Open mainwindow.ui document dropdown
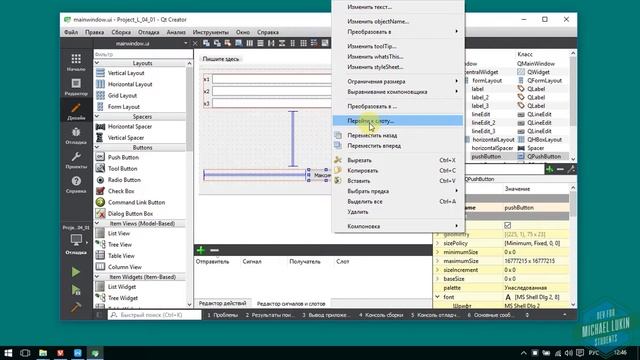The image size is (640, 360). tap(186, 43)
